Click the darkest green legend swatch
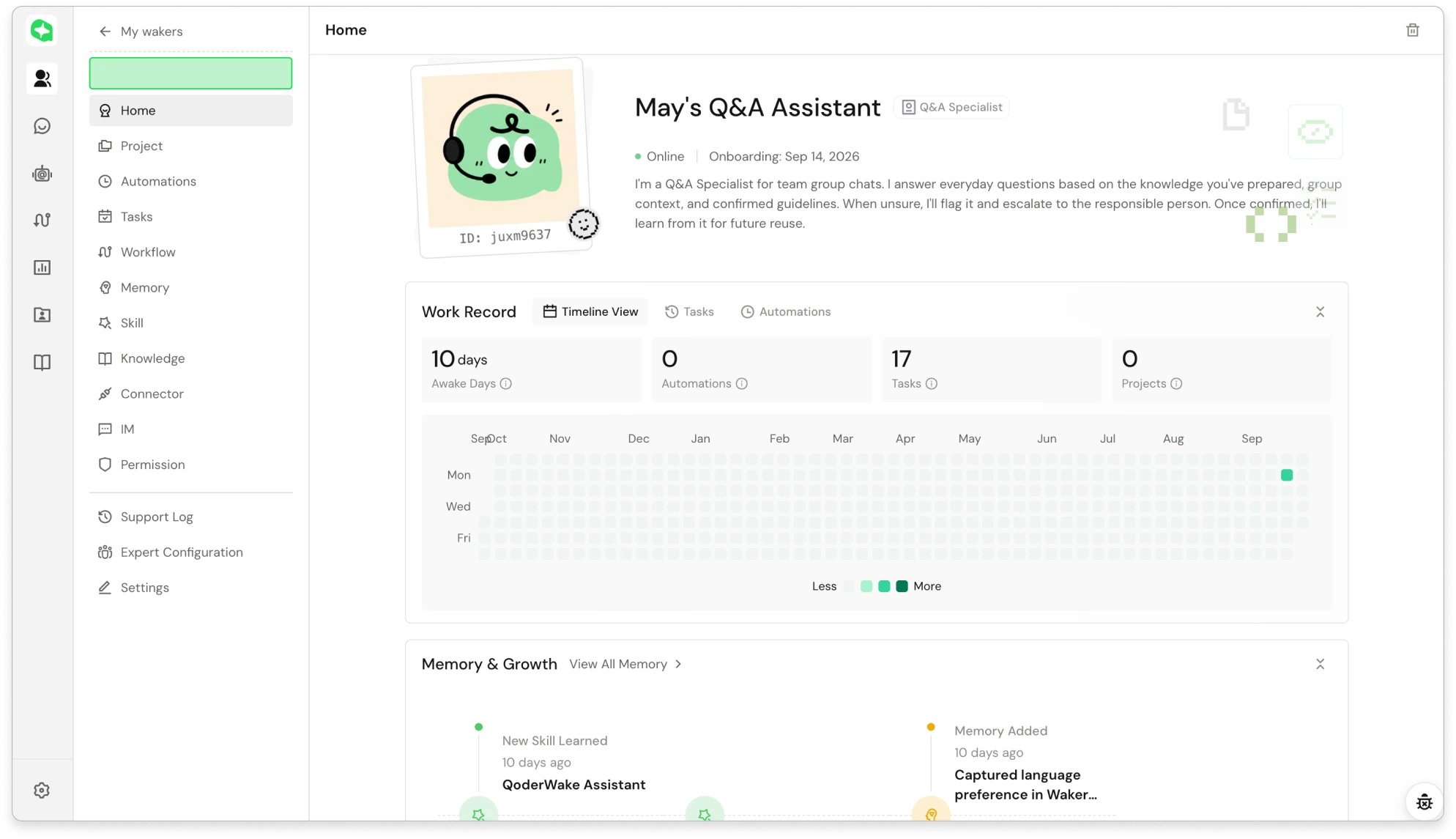The width and height of the screenshot is (1456, 839). tap(902, 586)
